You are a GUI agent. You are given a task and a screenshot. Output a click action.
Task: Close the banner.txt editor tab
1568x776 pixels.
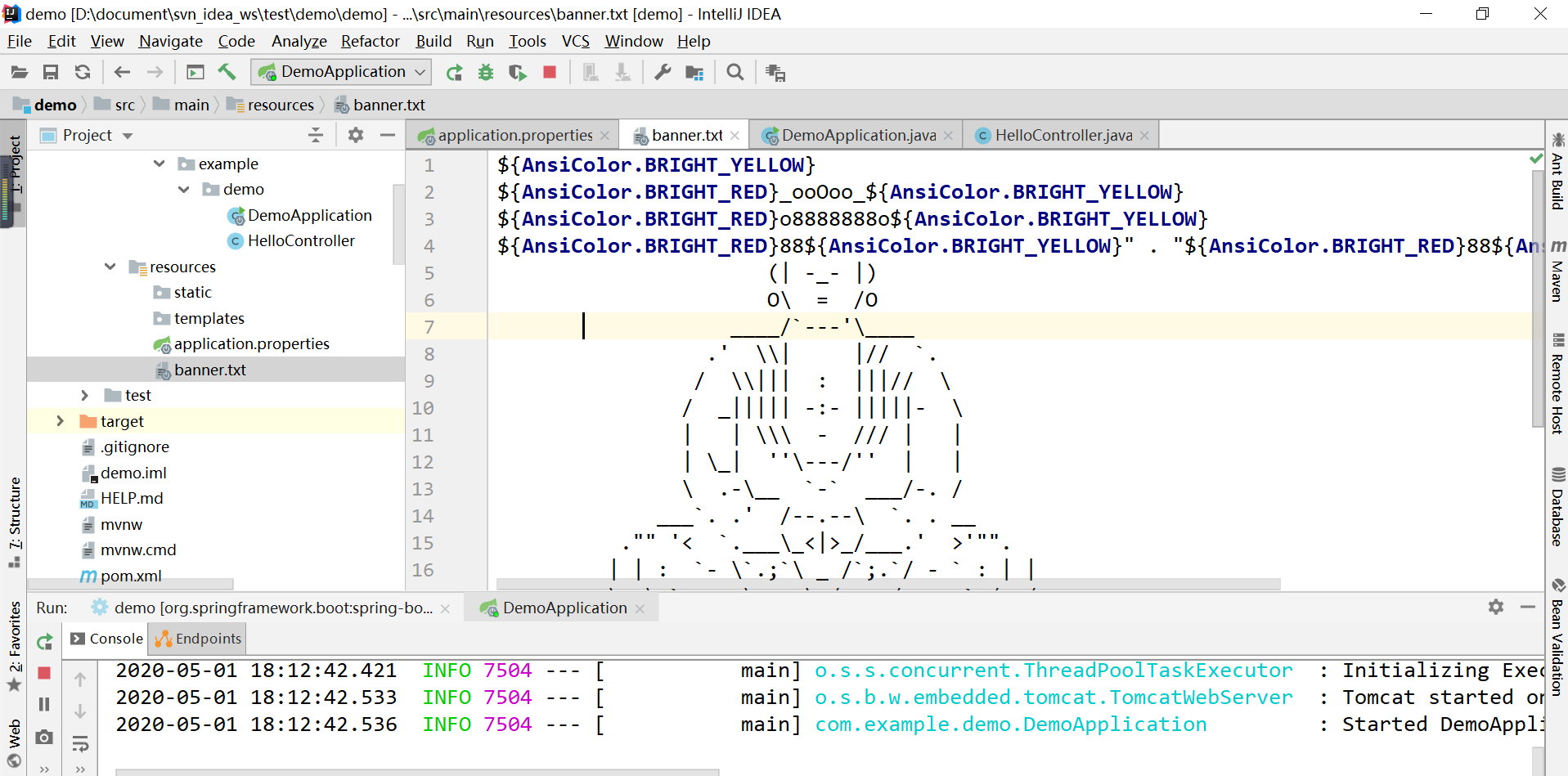(x=735, y=136)
